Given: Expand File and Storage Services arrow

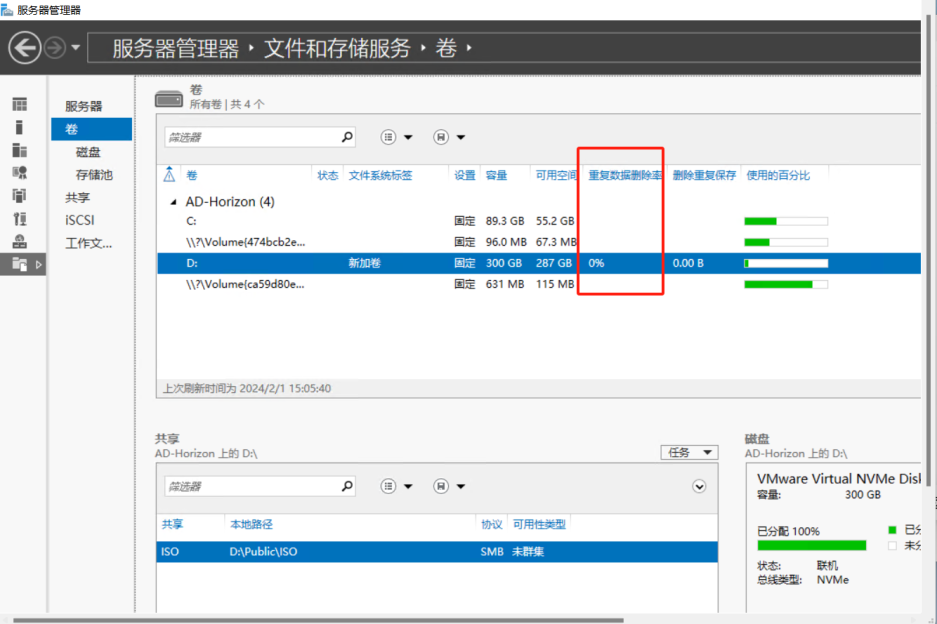Looking at the screenshot, I should (39, 264).
